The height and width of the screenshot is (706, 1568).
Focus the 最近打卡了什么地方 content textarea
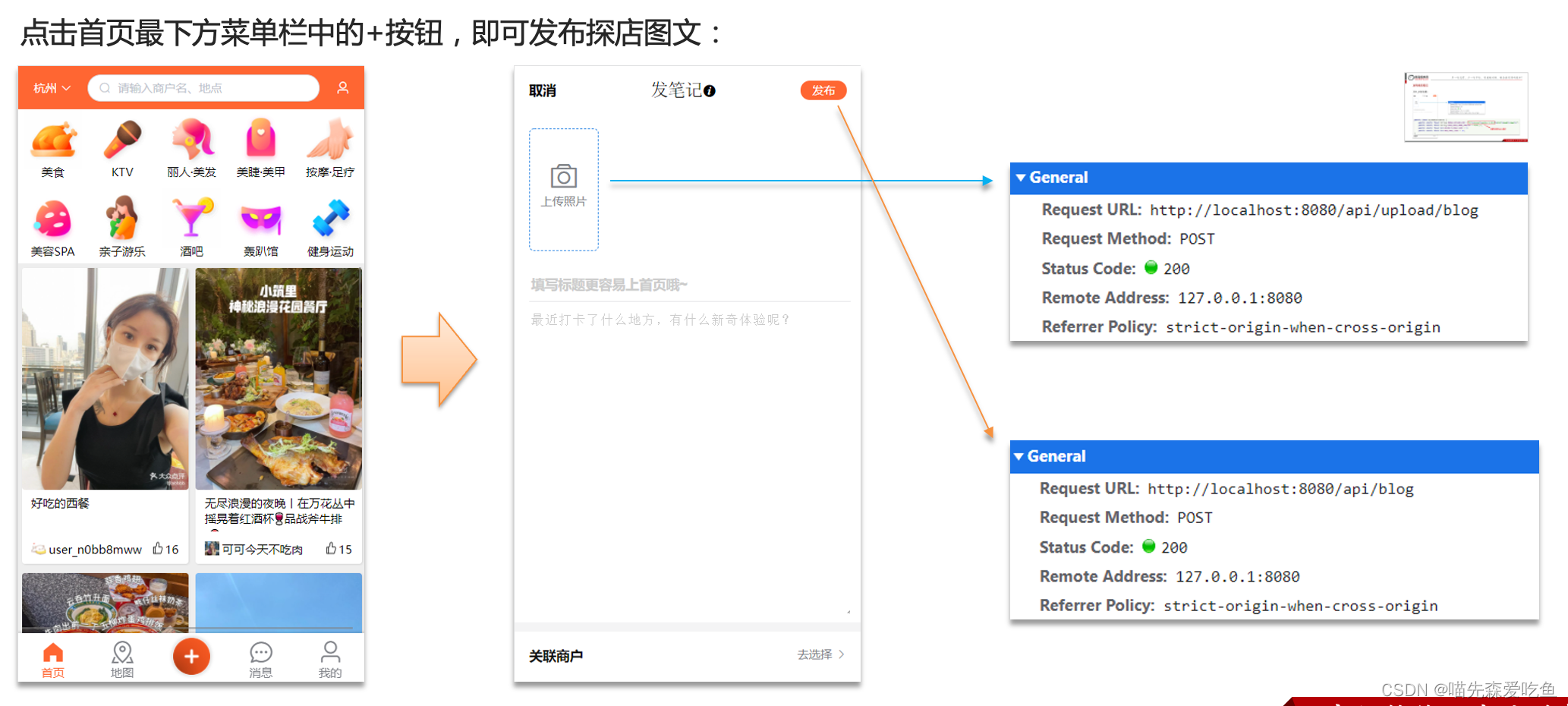(689, 459)
